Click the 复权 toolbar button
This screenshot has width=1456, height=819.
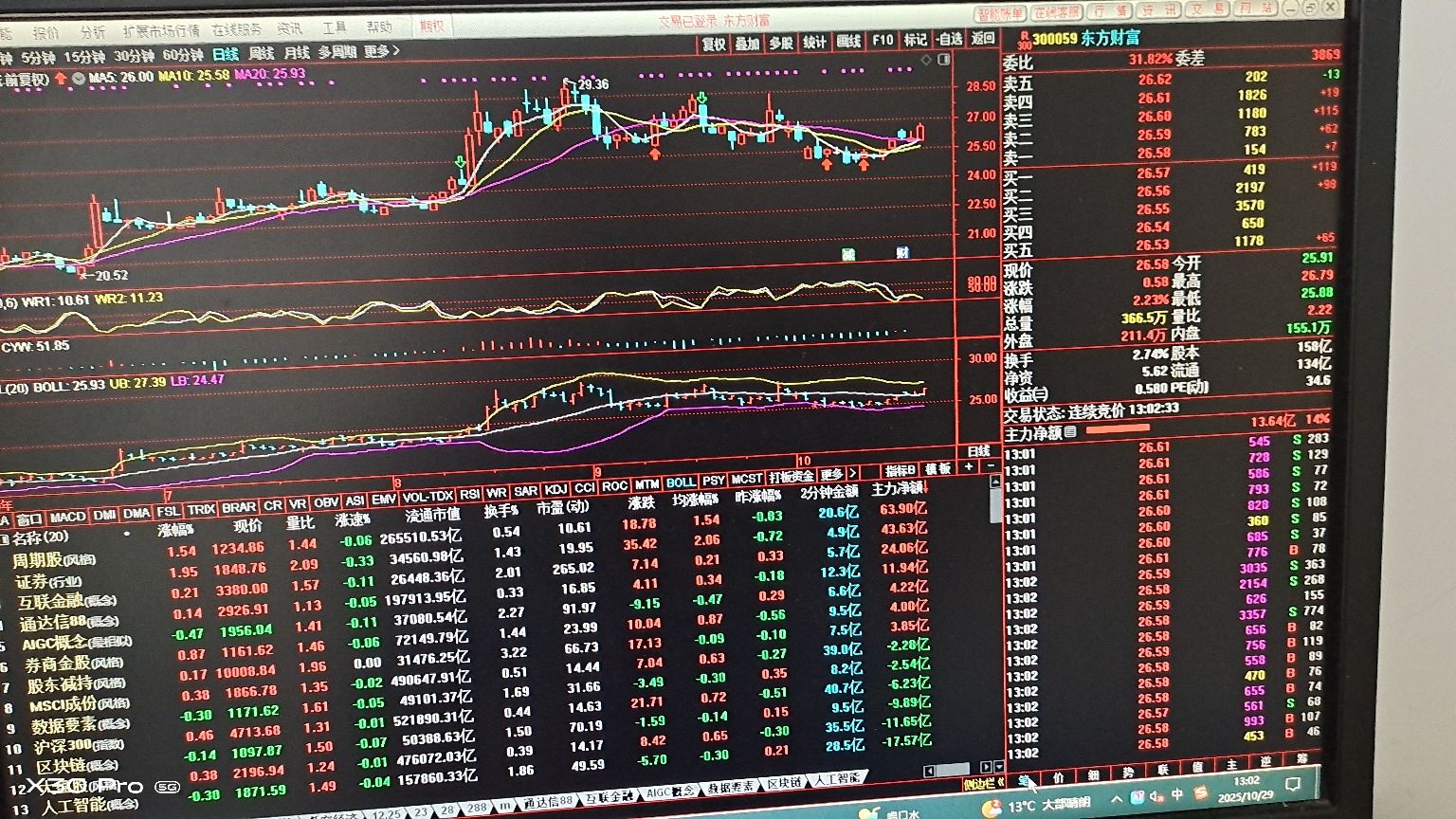pyautogui.click(x=713, y=43)
